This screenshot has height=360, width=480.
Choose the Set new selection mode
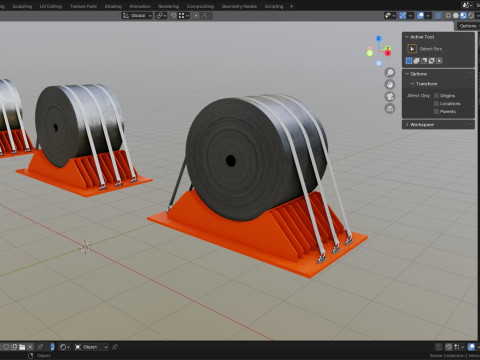[x=409, y=61]
